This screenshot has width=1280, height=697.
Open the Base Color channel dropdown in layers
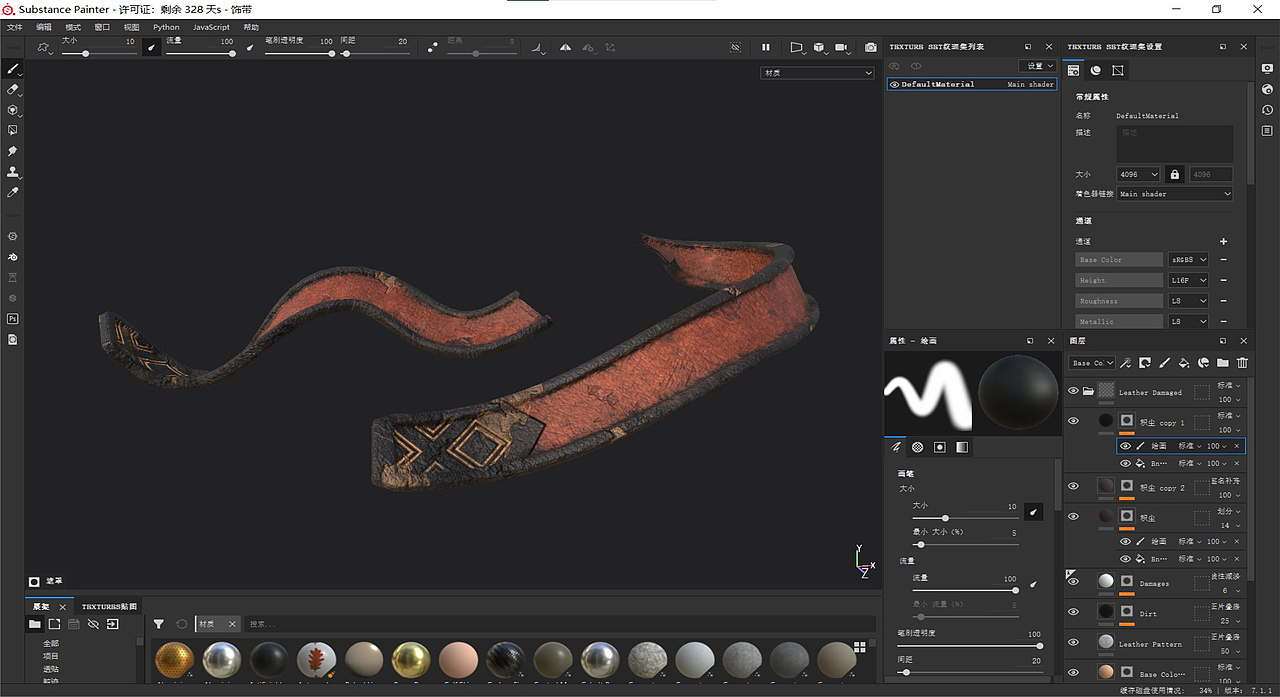coord(1091,363)
